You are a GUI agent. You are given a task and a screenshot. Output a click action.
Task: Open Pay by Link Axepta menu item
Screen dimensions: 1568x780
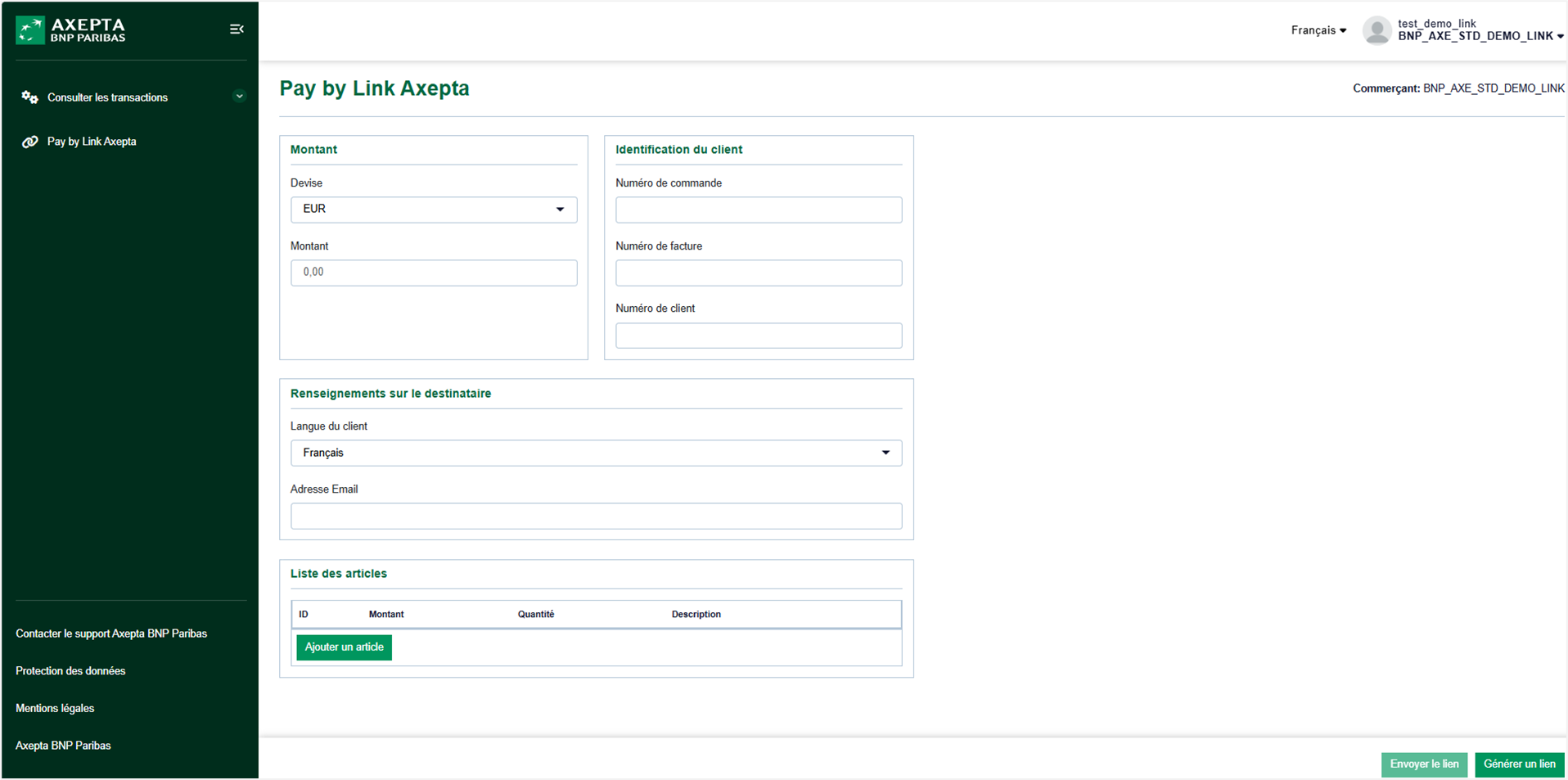(x=92, y=142)
